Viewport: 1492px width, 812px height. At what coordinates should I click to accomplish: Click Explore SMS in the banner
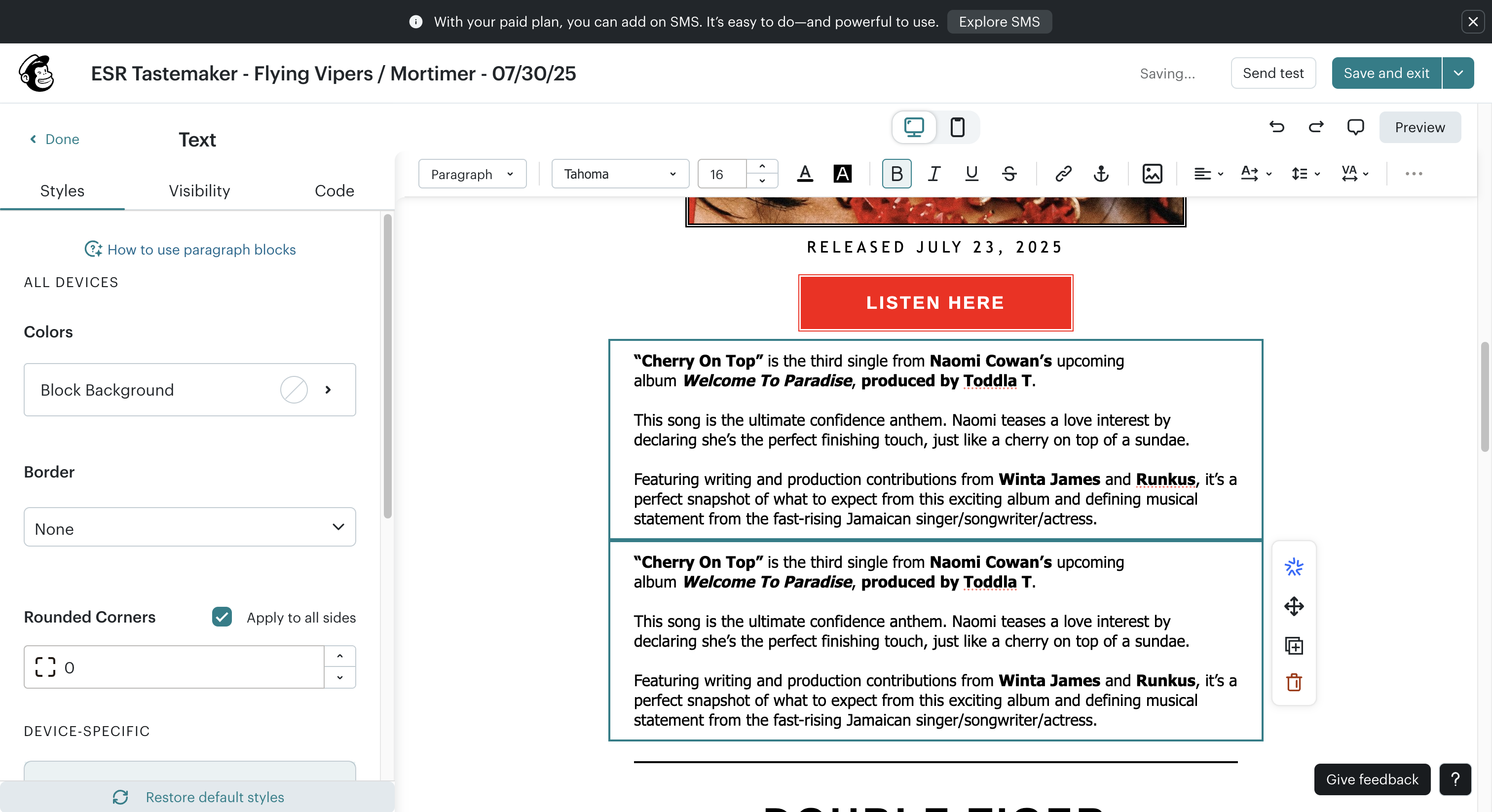(x=999, y=21)
